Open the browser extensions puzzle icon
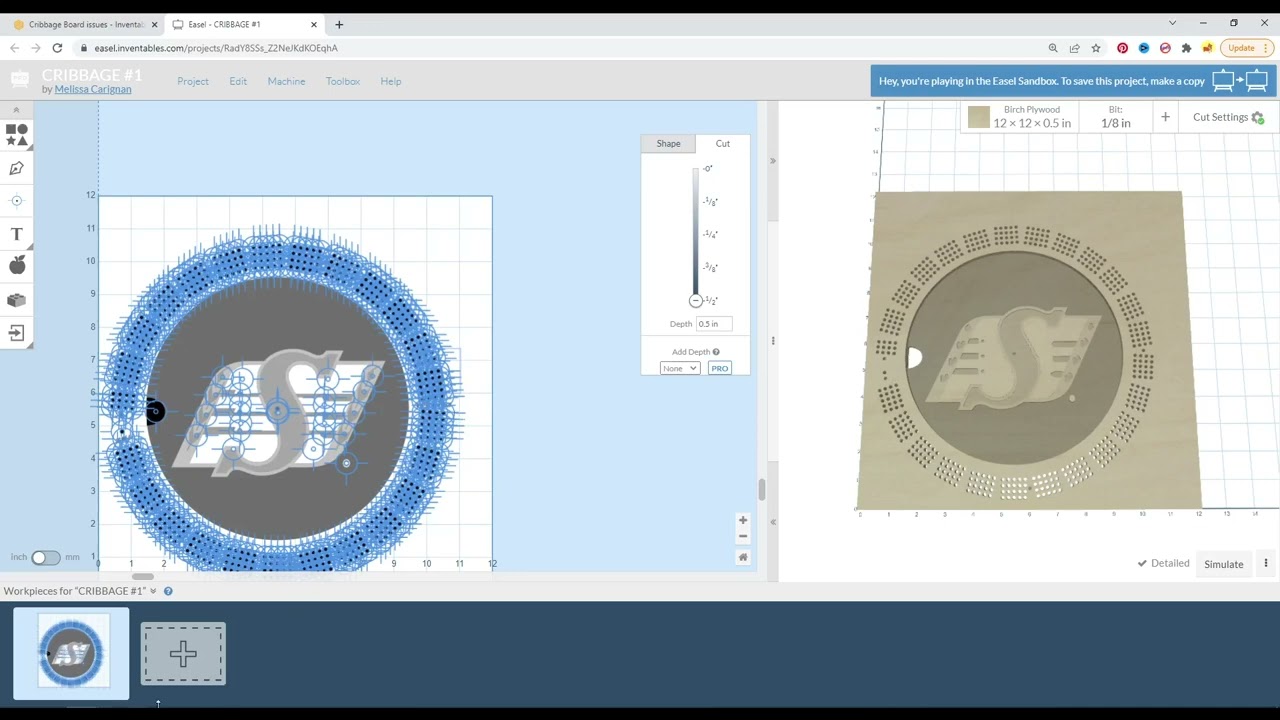Image resolution: width=1280 pixels, height=720 pixels. 1187,48
